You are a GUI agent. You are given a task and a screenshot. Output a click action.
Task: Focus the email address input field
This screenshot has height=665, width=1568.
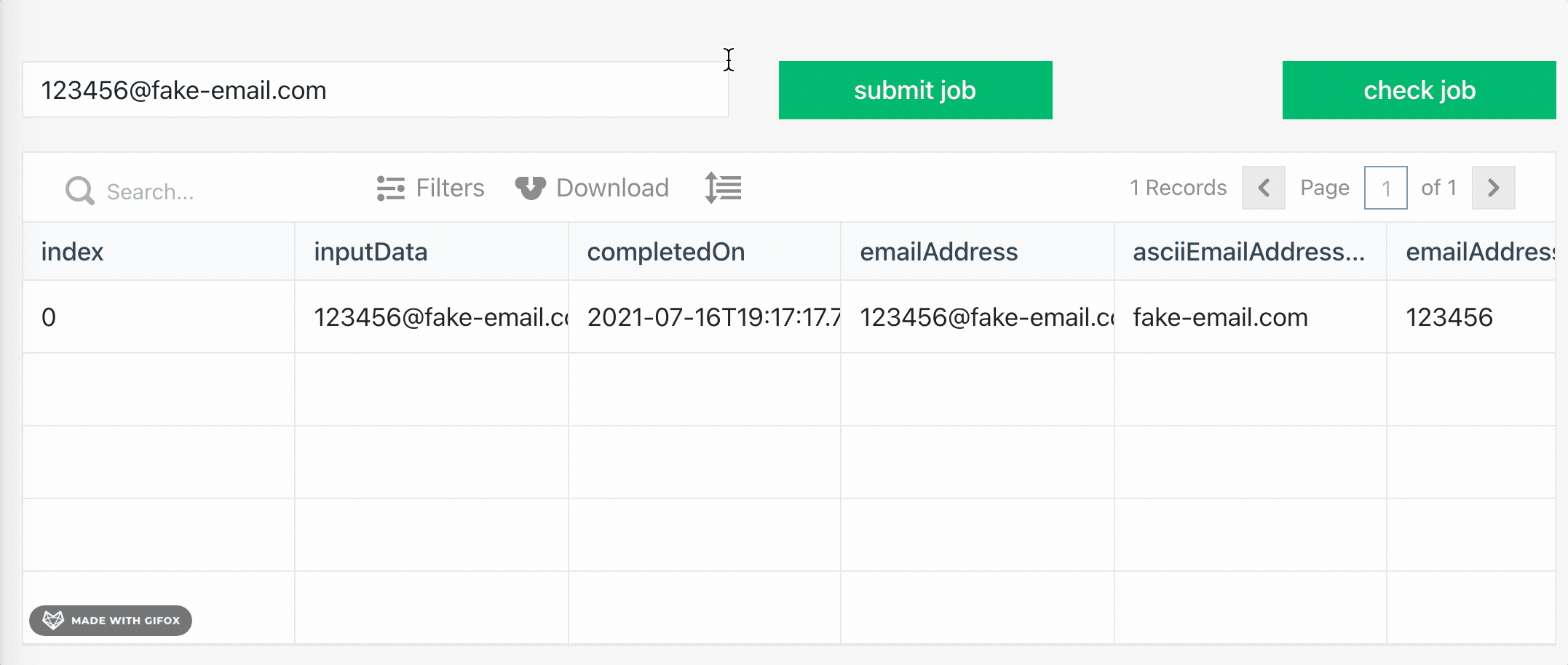(x=375, y=90)
